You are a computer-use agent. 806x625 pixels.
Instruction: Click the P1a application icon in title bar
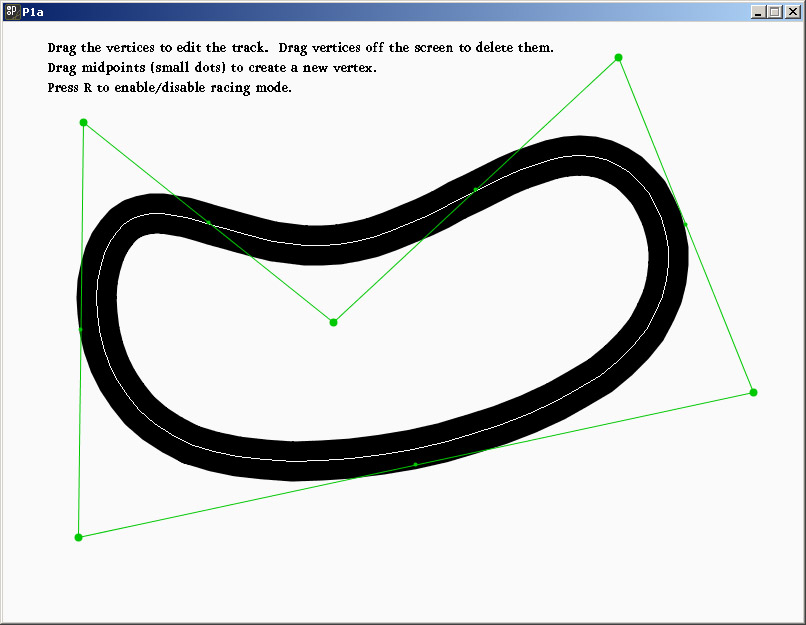(x=12, y=11)
